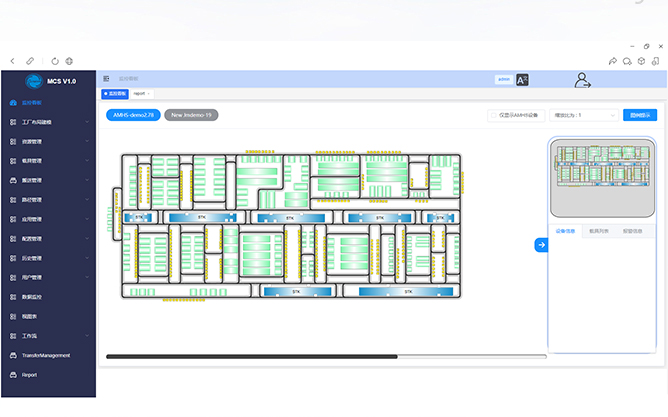Switch language with the A translate icon
The height and width of the screenshot is (417, 668).
522,80
